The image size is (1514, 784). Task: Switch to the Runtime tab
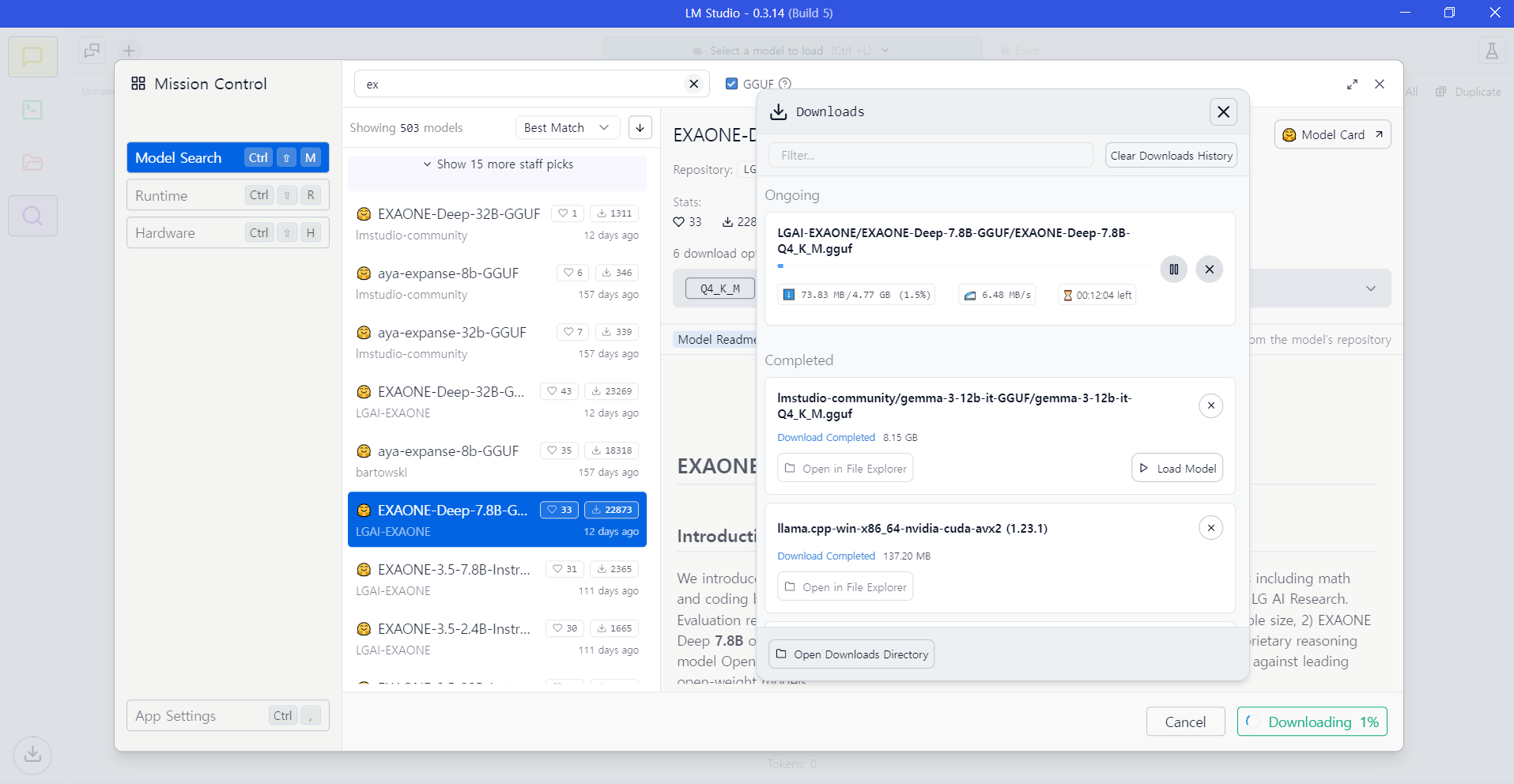coord(228,195)
